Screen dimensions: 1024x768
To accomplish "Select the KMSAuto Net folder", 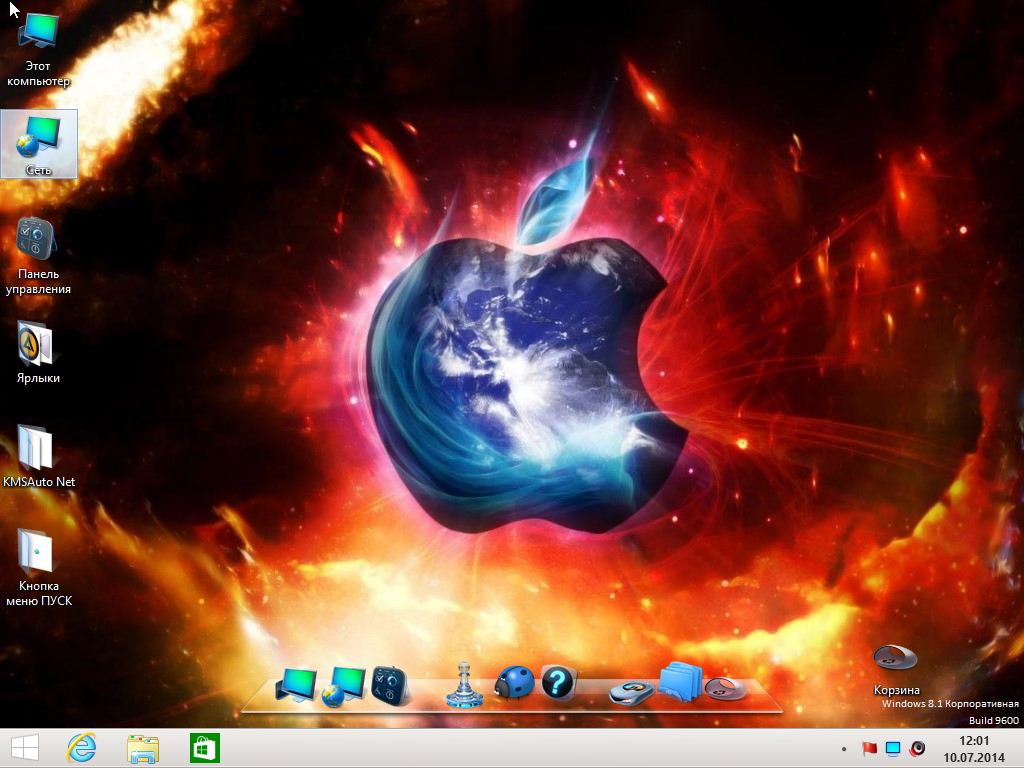I will 39,456.
